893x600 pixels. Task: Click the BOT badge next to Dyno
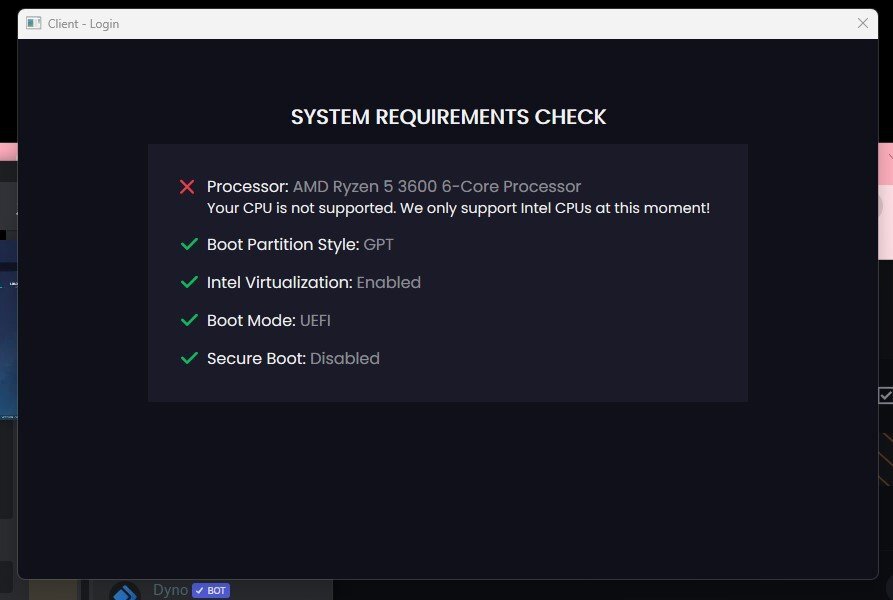[x=211, y=591]
